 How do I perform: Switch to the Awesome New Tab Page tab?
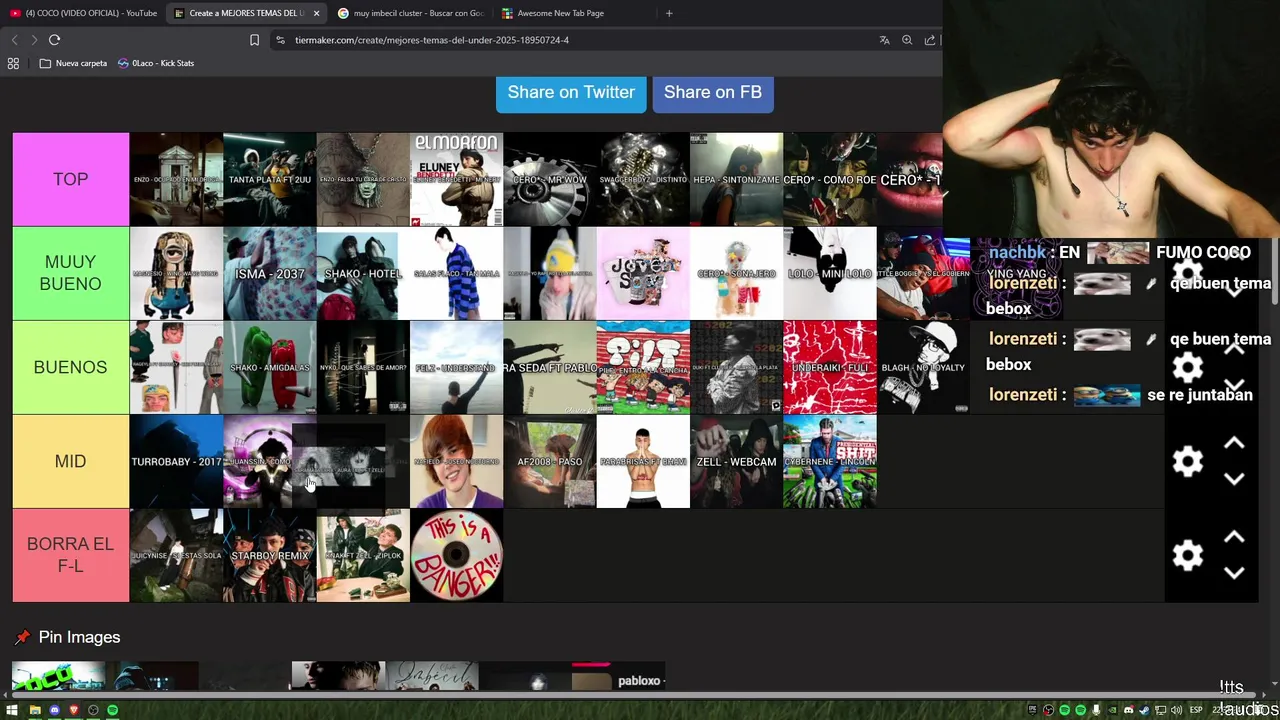[x=560, y=13]
